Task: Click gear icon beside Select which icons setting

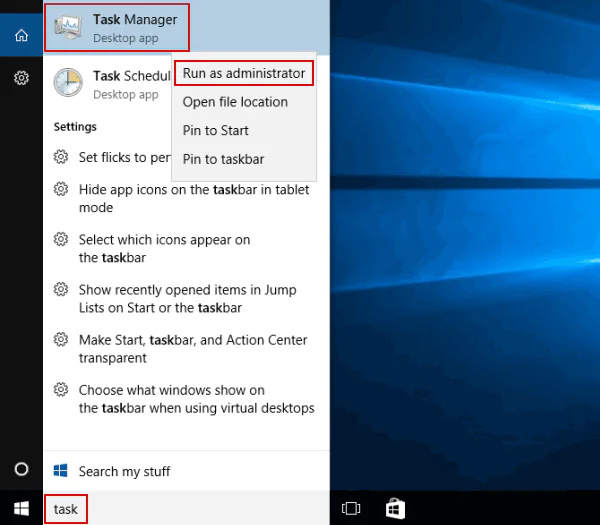Action: 61,239
